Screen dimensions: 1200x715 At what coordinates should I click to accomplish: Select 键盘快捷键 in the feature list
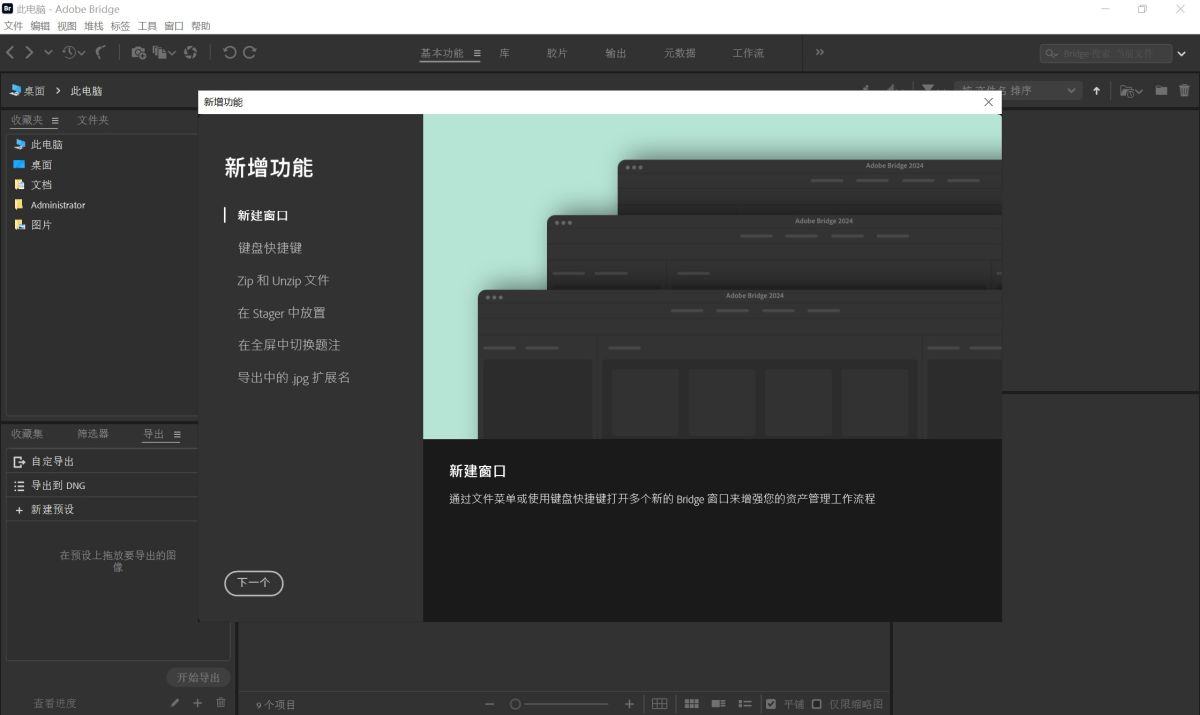[x=269, y=248]
